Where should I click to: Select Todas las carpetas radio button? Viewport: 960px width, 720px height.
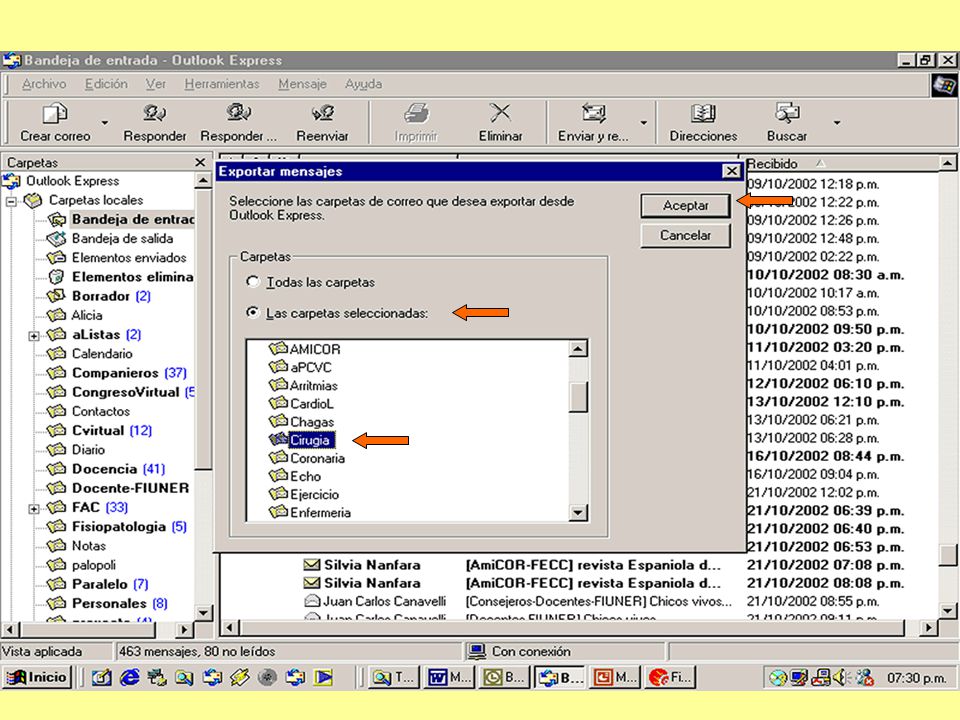pyautogui.click(x=252, y=282)
